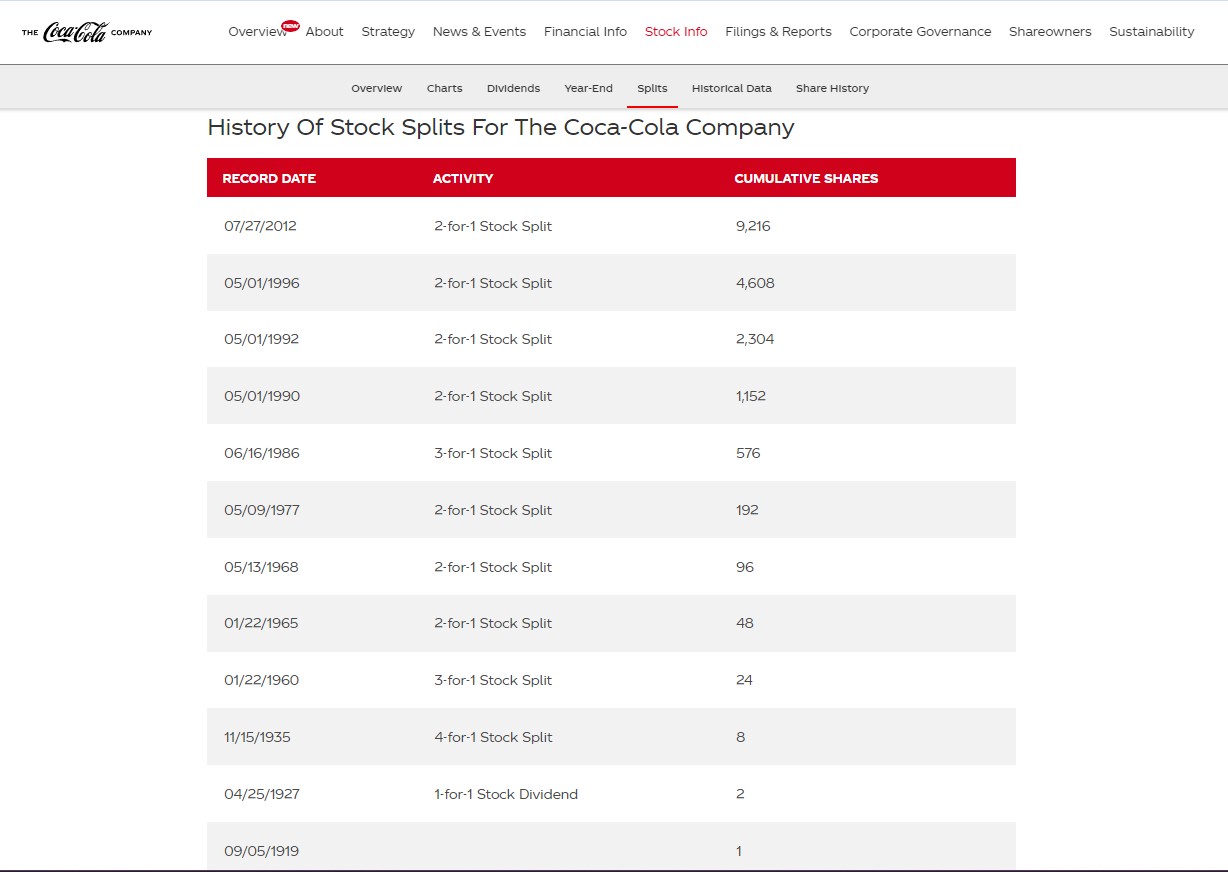This screenshot has height=872, width=1228.
Task: Open the Dividends tab
Action: tap(513, 89)
